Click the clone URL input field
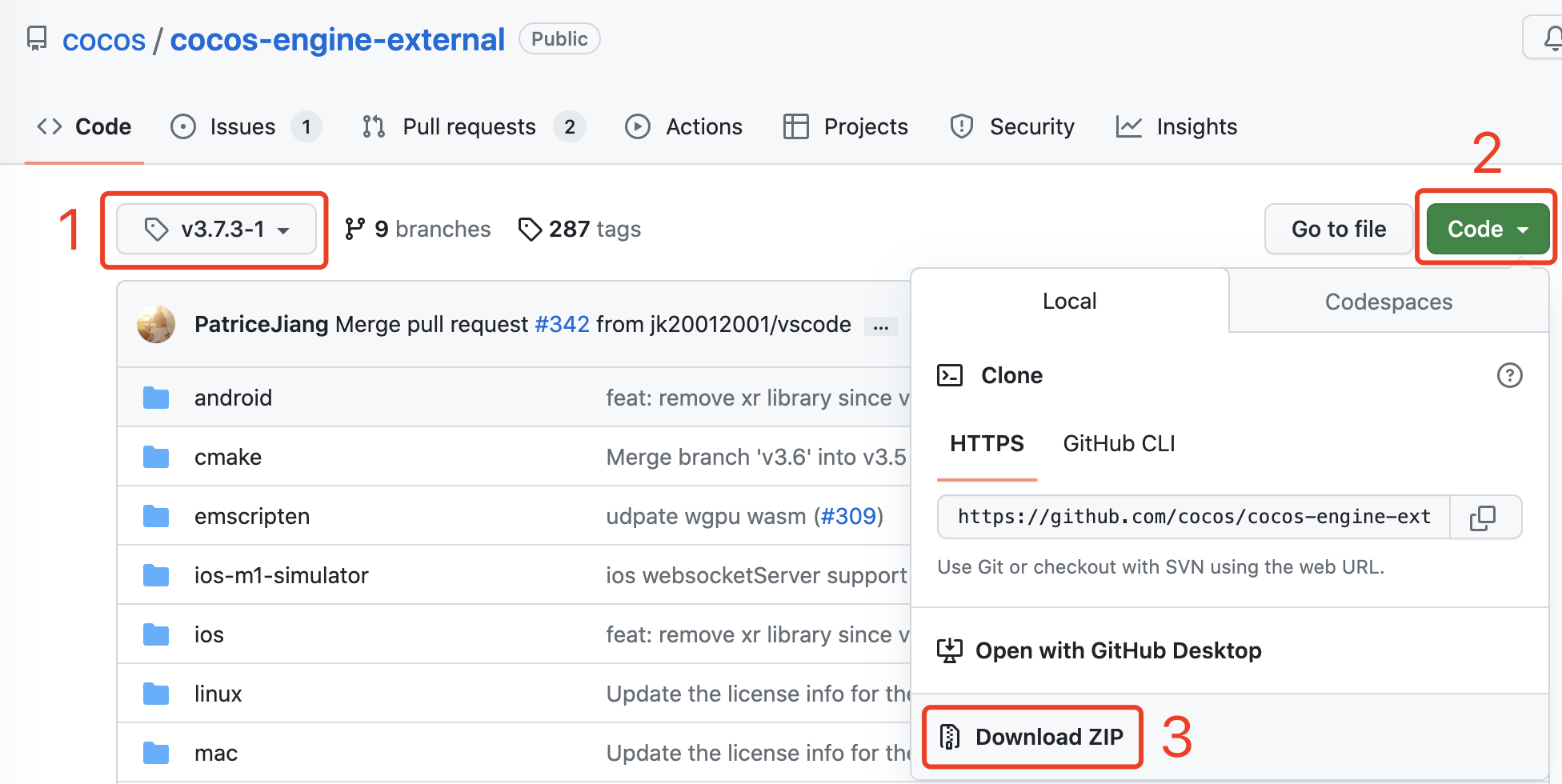 click(1193, 517)
